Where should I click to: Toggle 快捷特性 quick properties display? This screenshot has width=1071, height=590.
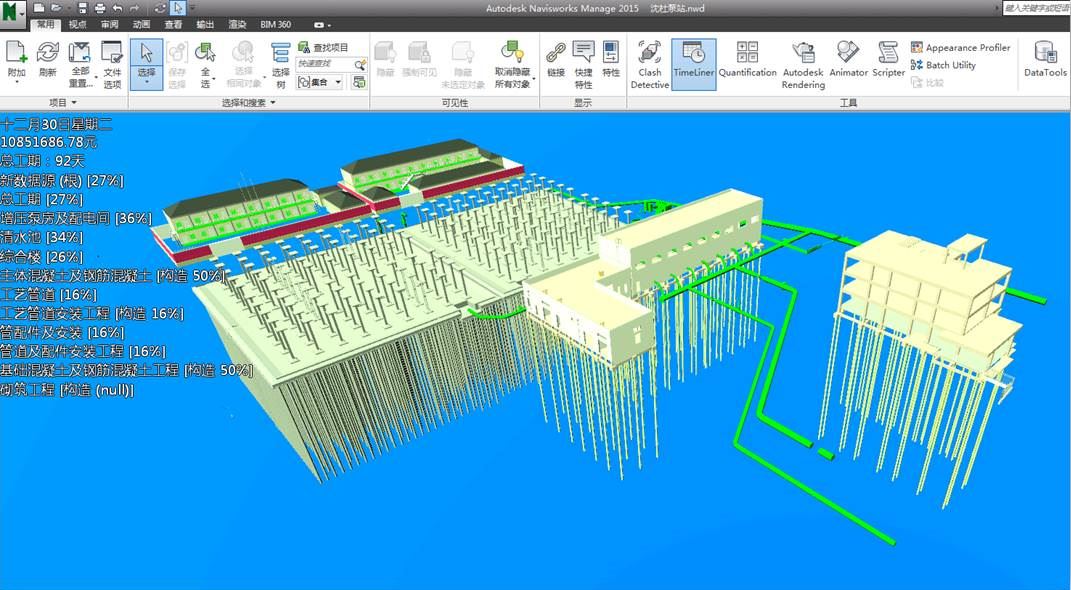click(x=583, y=64)
